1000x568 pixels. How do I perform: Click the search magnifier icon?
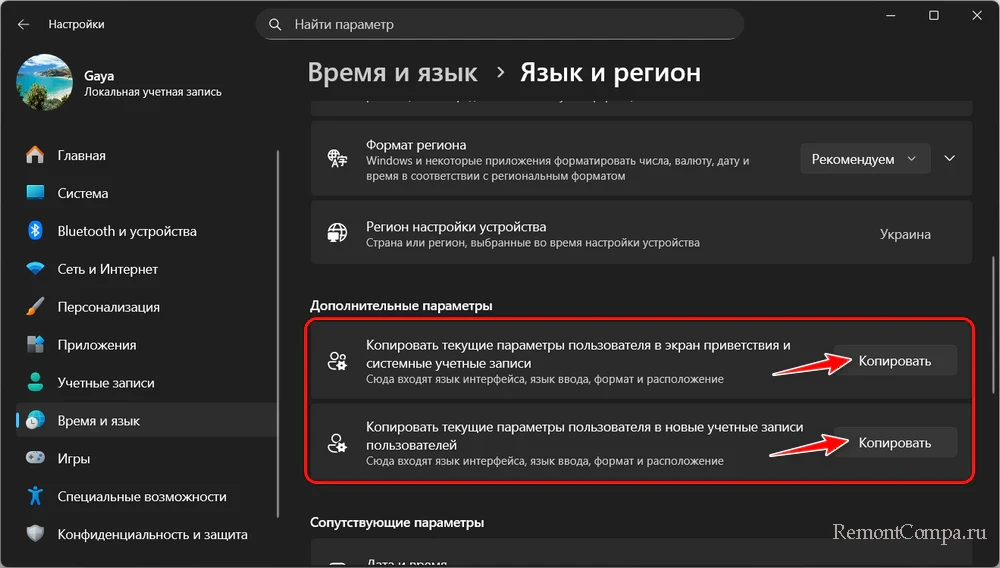pos(274,24)
